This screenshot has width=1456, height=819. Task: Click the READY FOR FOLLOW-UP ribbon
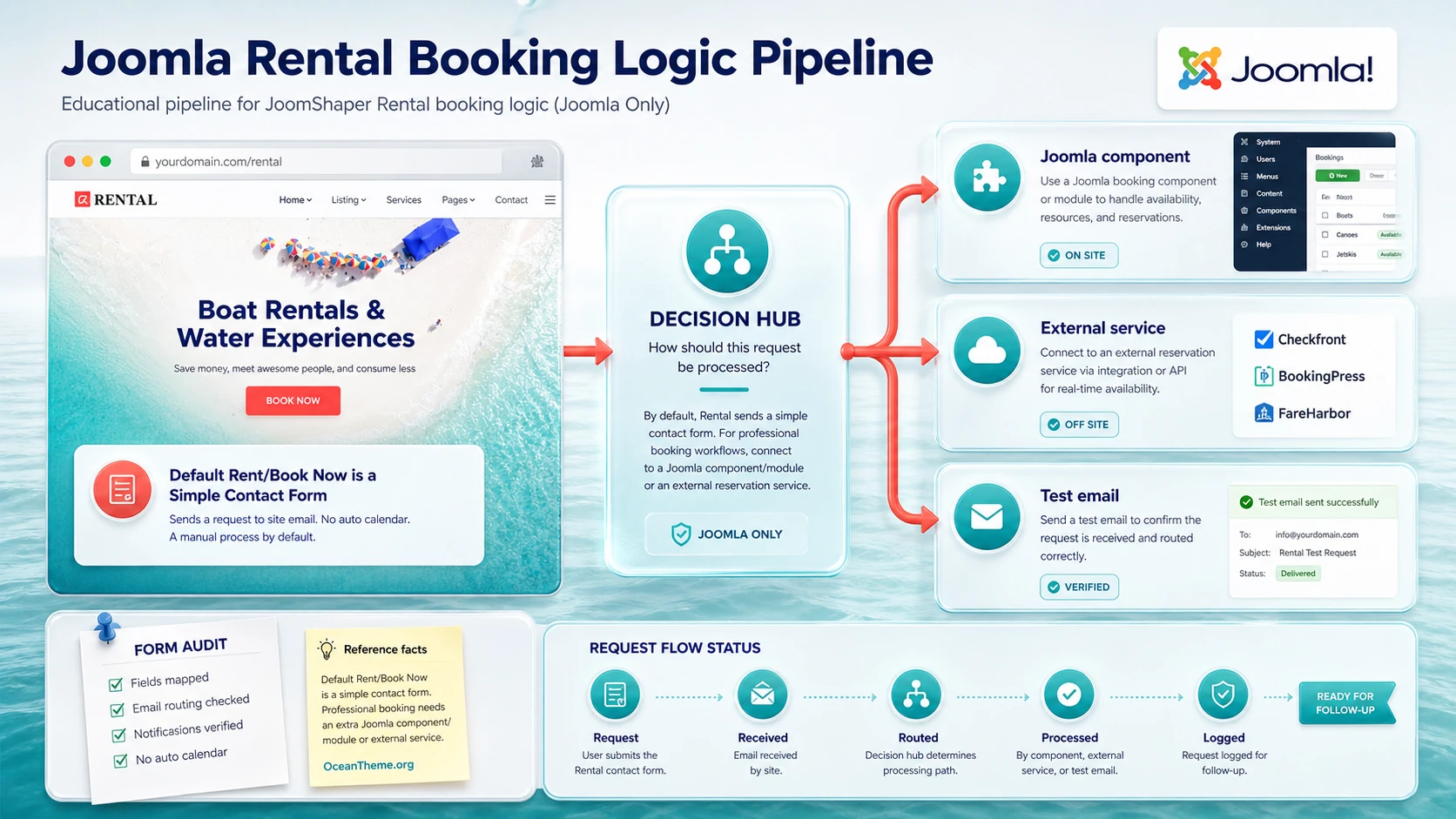point(1346,703)
